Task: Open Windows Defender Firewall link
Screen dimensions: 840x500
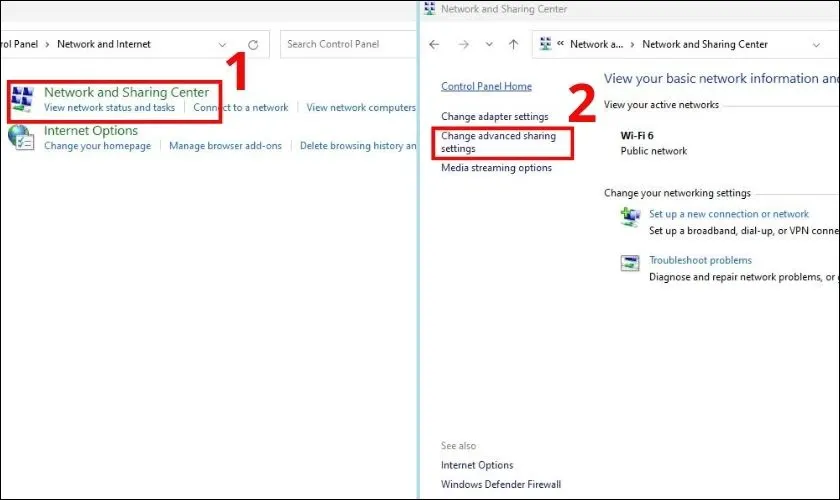Action: coord(501,484)
